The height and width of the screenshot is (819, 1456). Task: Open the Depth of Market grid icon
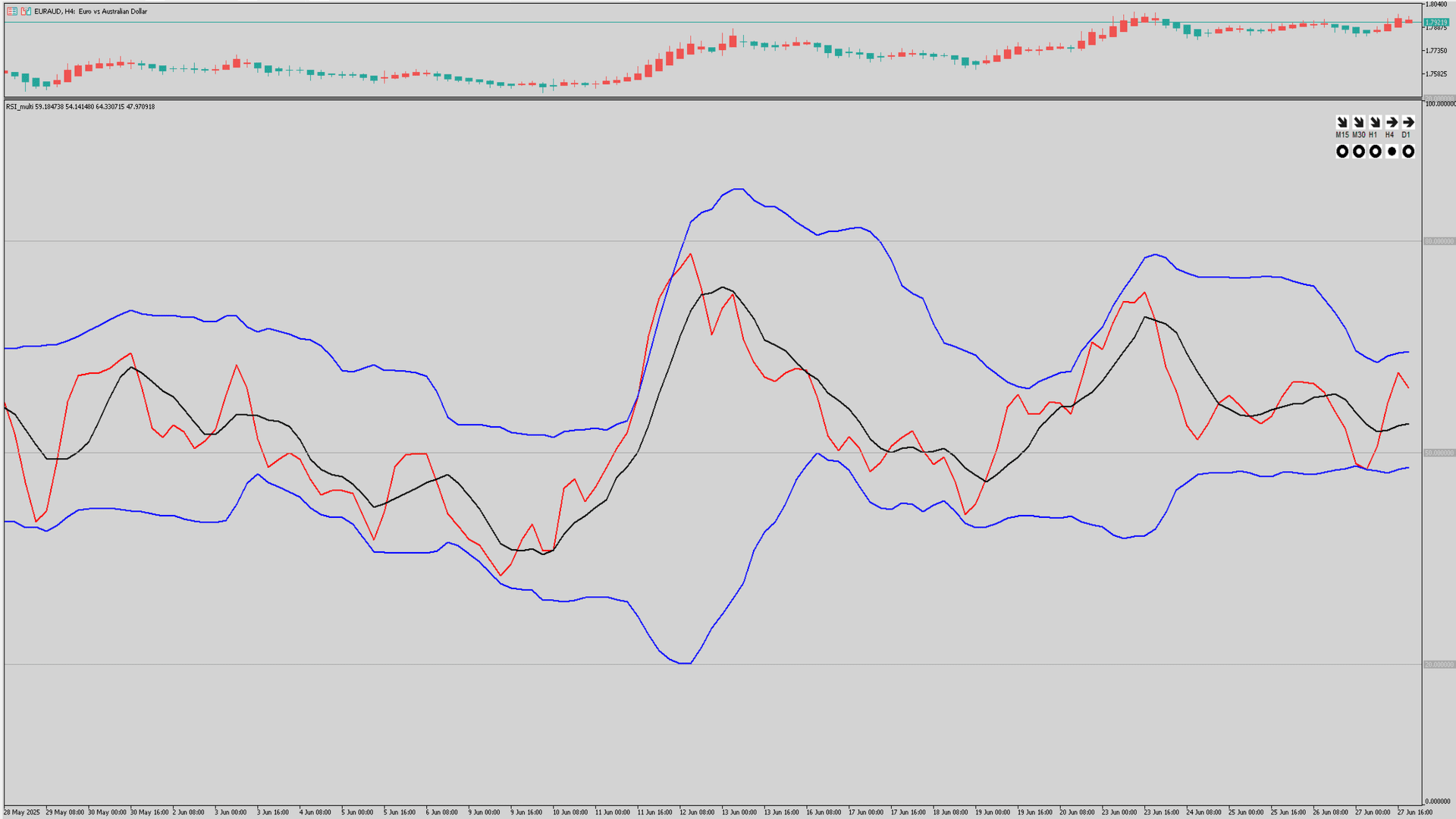12,11
